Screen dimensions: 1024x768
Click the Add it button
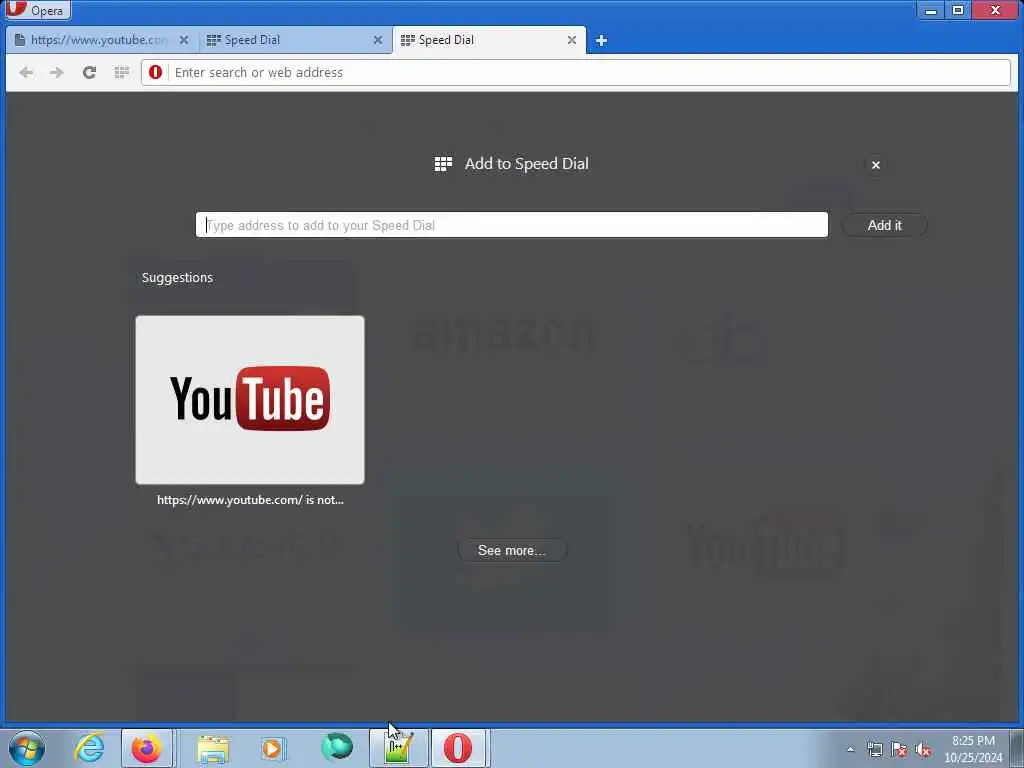tap(884, 225)
